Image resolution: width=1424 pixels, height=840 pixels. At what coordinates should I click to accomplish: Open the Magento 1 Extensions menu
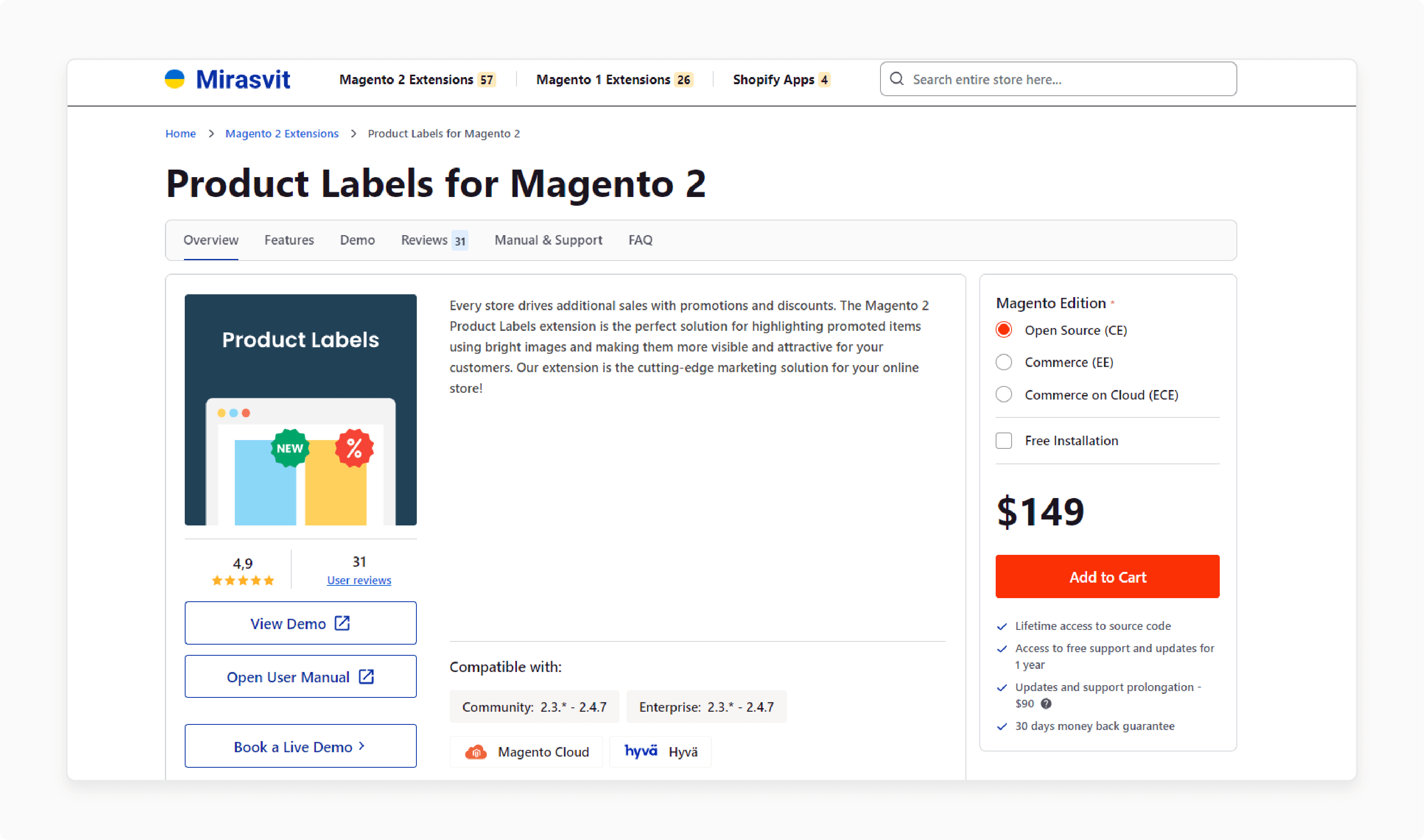click(x=614, y=80)
